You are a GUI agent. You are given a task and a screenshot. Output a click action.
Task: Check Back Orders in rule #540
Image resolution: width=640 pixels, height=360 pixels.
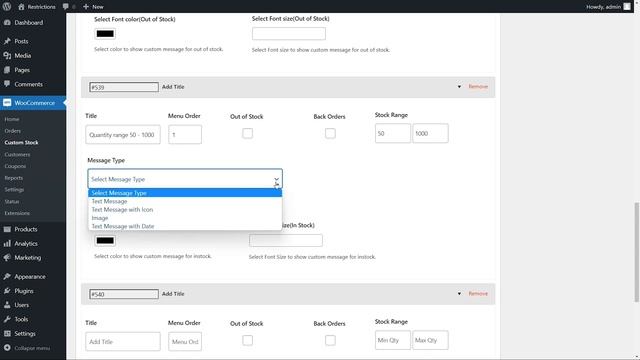point(330,340)
